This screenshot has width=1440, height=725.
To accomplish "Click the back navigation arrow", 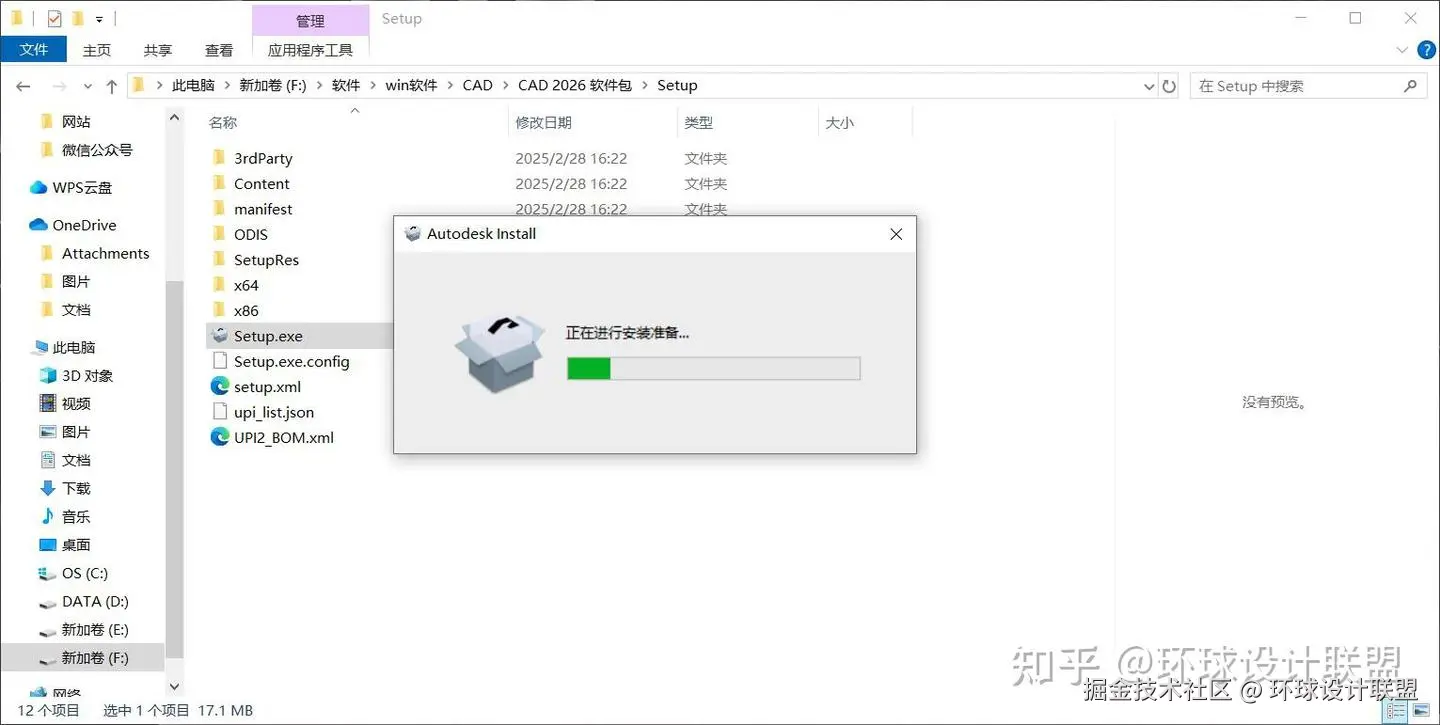I will tap(24, 86).
